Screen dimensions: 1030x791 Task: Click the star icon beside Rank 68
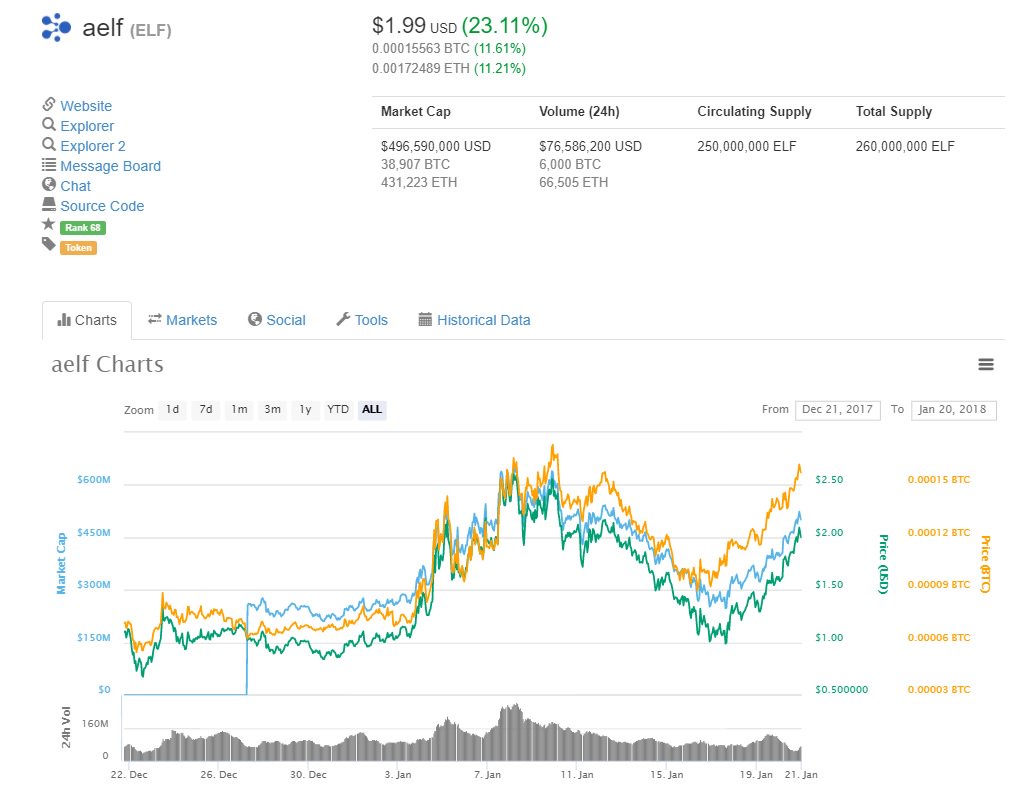pyautogui.click(x=49, y=224)
